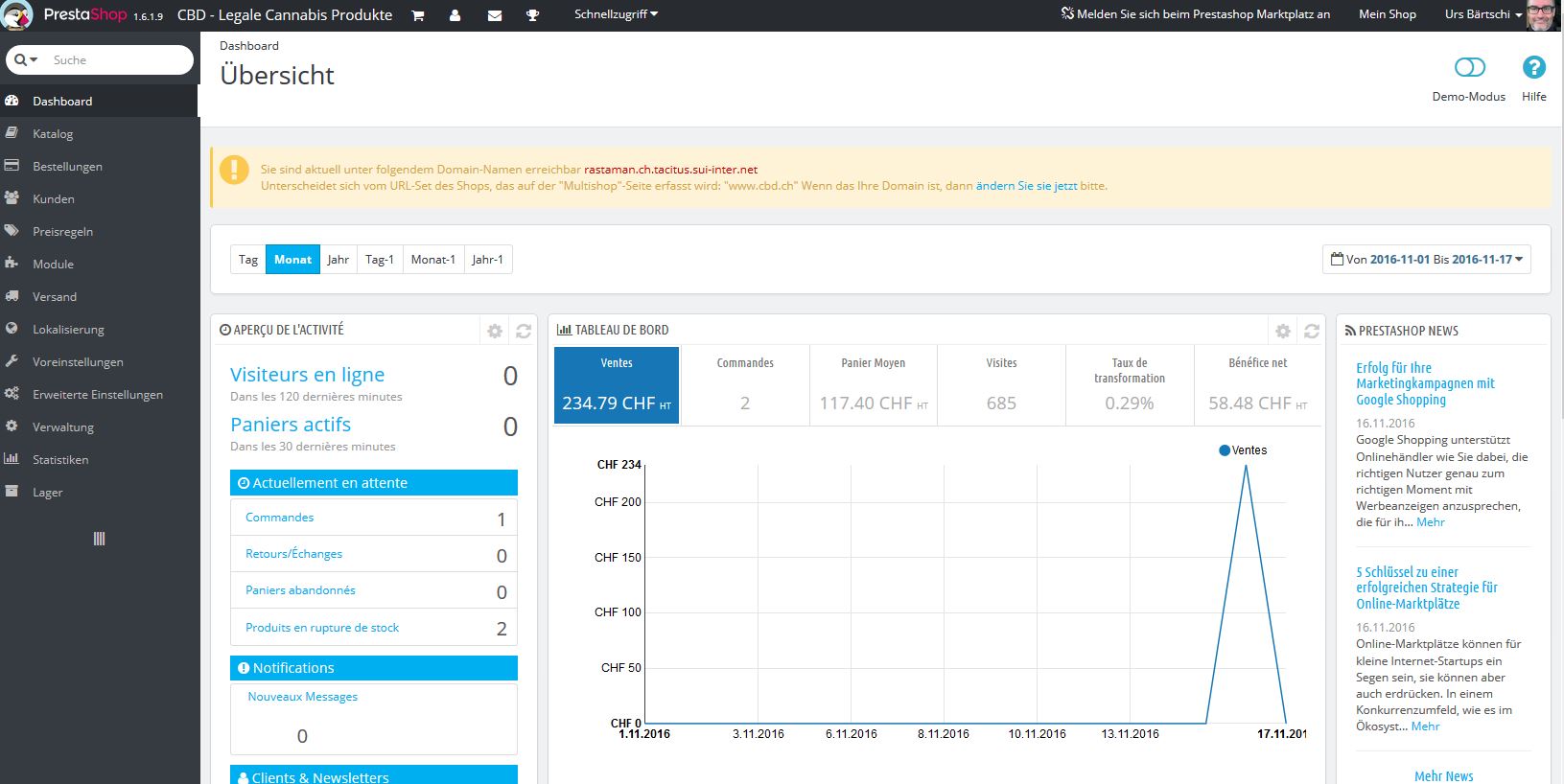Collapse the sidebar using the bars handle

[99, 539]
